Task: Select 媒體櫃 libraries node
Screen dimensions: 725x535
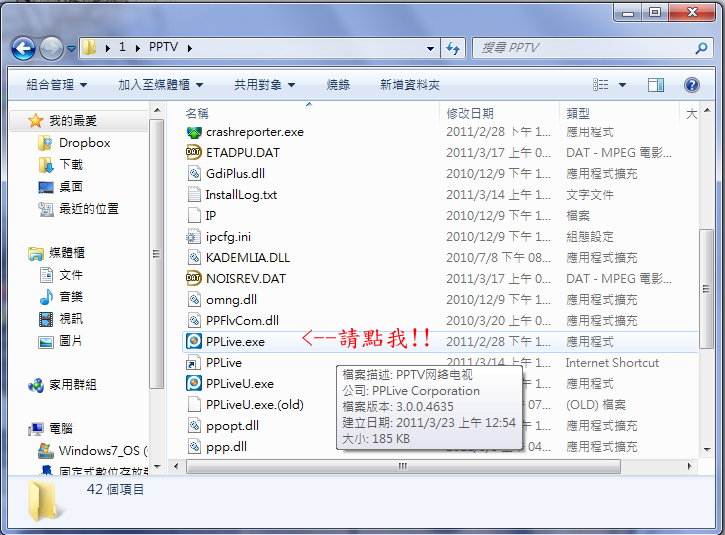Action: 67,252
